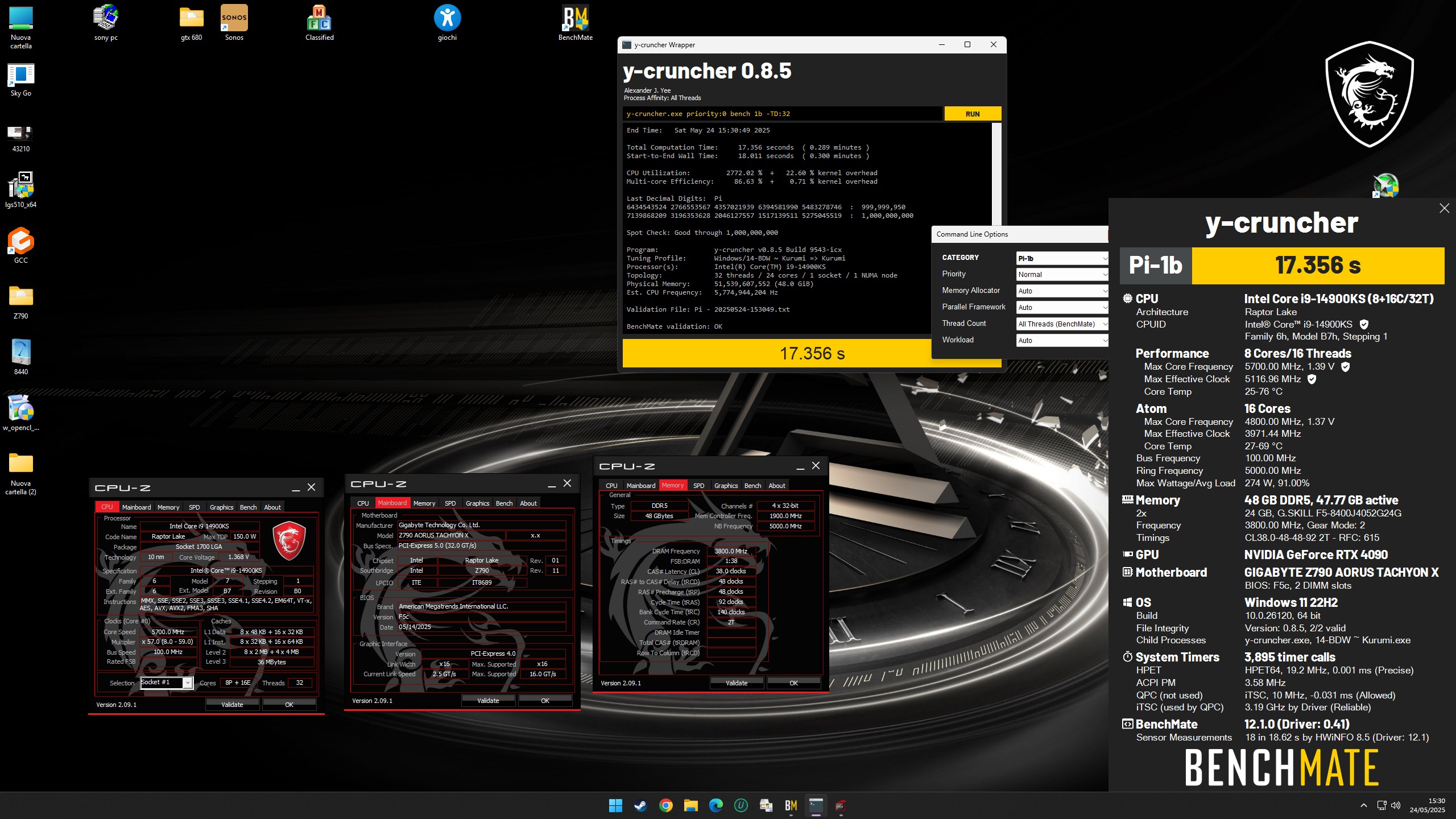Image resolution: width=1456 pixels, height=819 pixels.
Task: Click the yellow RUN button
Action: (x=973, y=114)
